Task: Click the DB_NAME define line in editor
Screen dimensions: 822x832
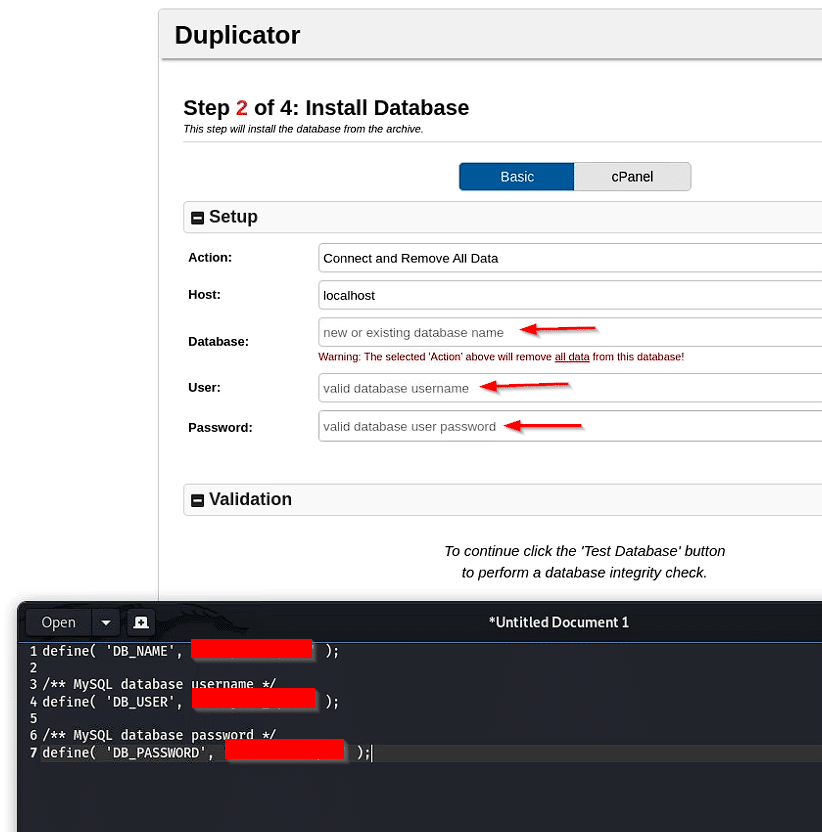Action: 190,651
